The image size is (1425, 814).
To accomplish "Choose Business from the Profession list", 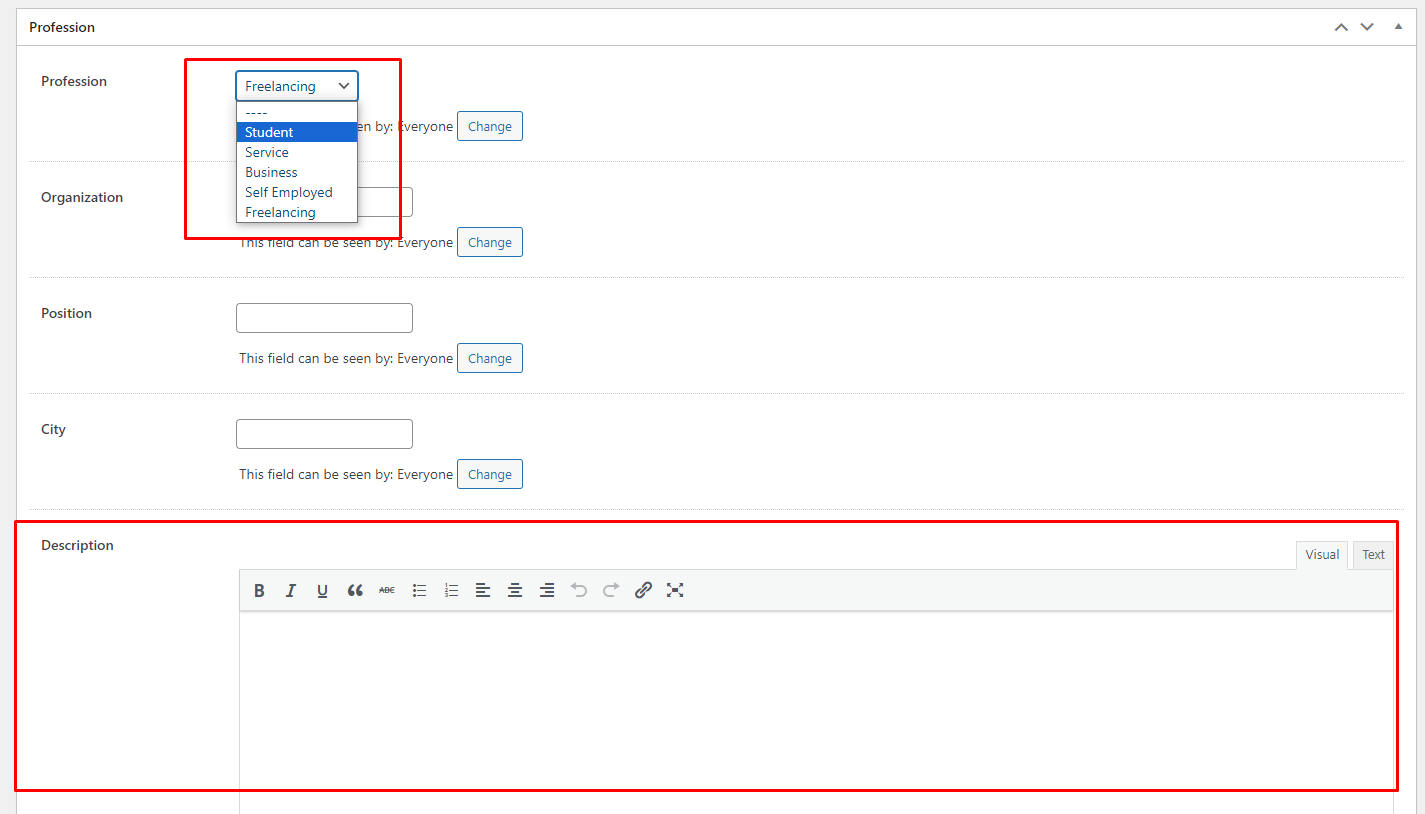I will point(297,172).
